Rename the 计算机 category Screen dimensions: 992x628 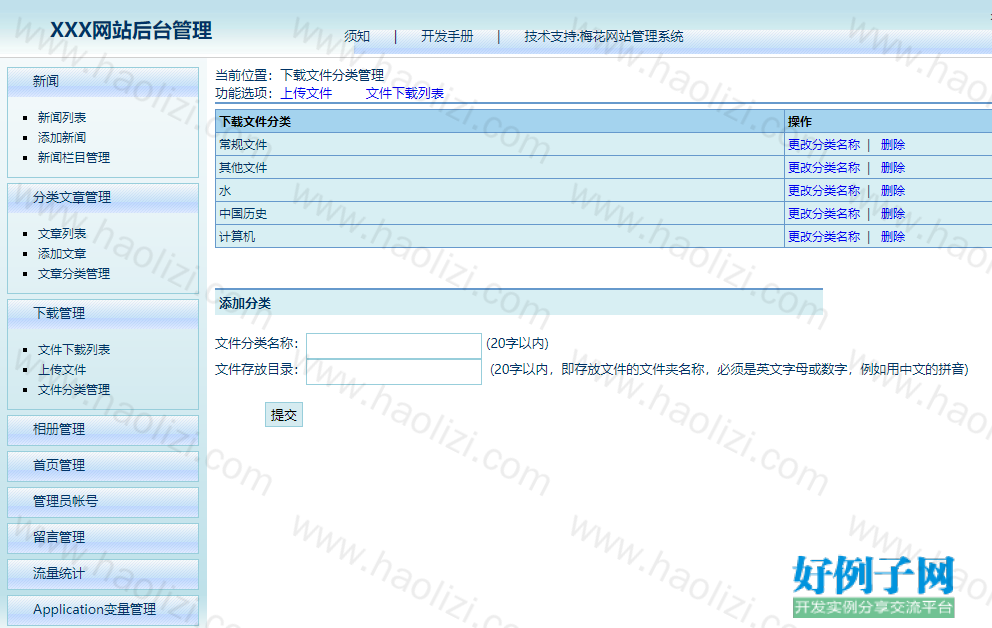[824, 237]
